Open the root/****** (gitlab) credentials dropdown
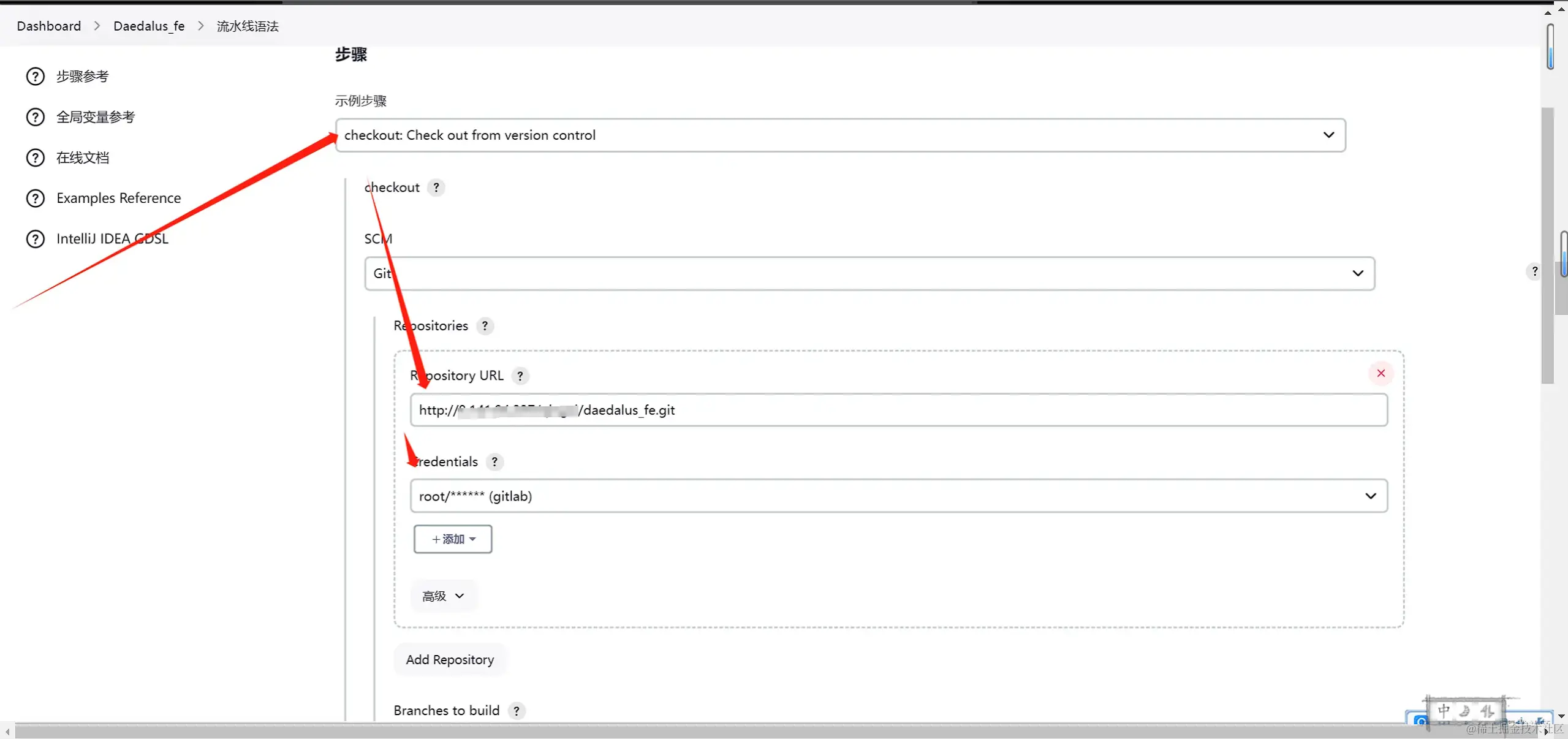Image resolution: width=1568 pixels, height=739 pixels. coord(898,496)
